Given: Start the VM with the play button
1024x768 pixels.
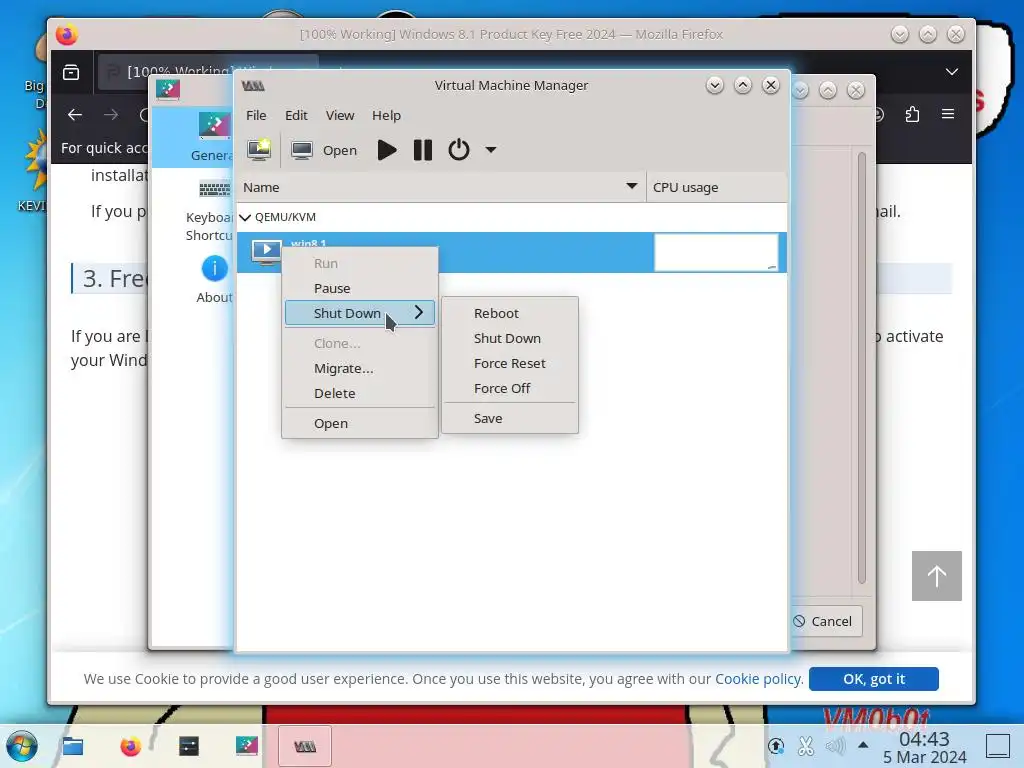Looking at the screenshot, I should click(x=387, y=150).
